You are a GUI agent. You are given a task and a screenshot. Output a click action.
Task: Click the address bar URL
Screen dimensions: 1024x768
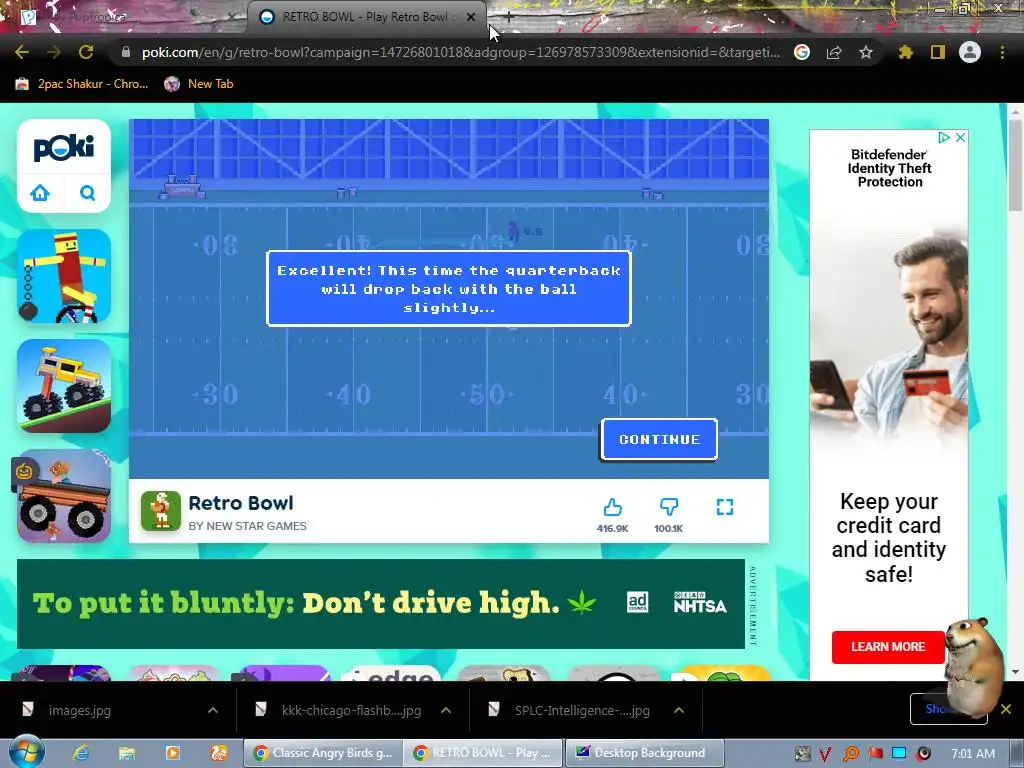460,52
